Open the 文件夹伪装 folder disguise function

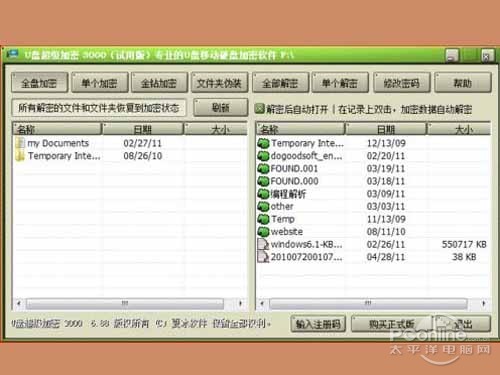click(x=219, y=83)
